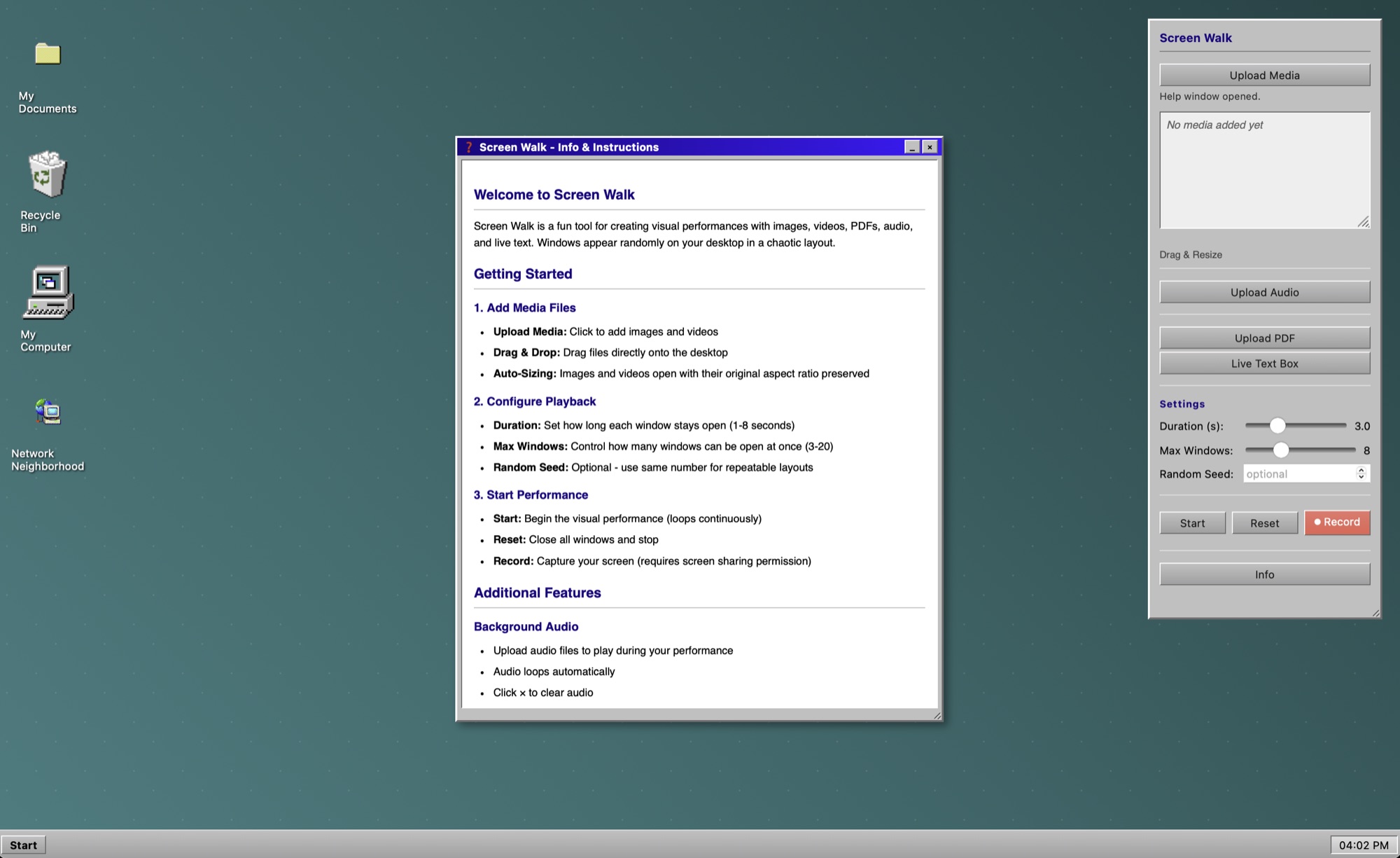This screenshot has height=858, width=1400.
Task: Adjust the Duration slider
Action: click(1277, 425)
